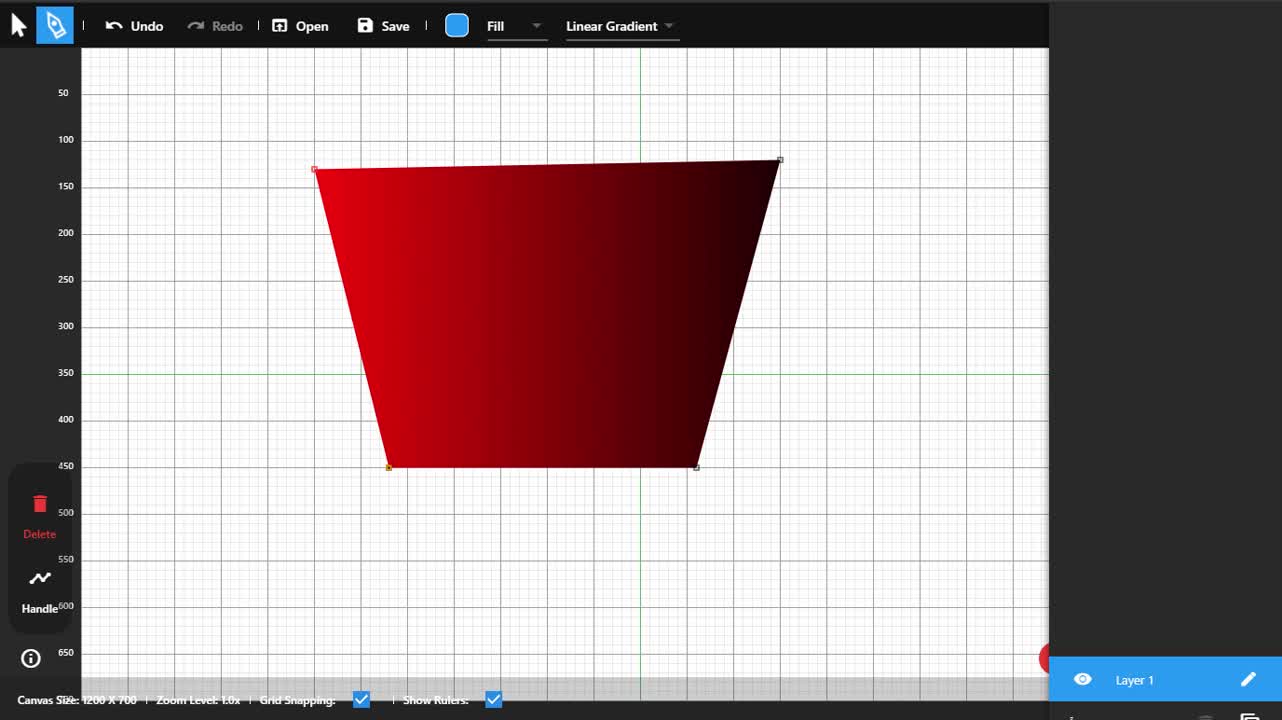Hide Layer 1 using eye icon

click(x=1082, y=680)
